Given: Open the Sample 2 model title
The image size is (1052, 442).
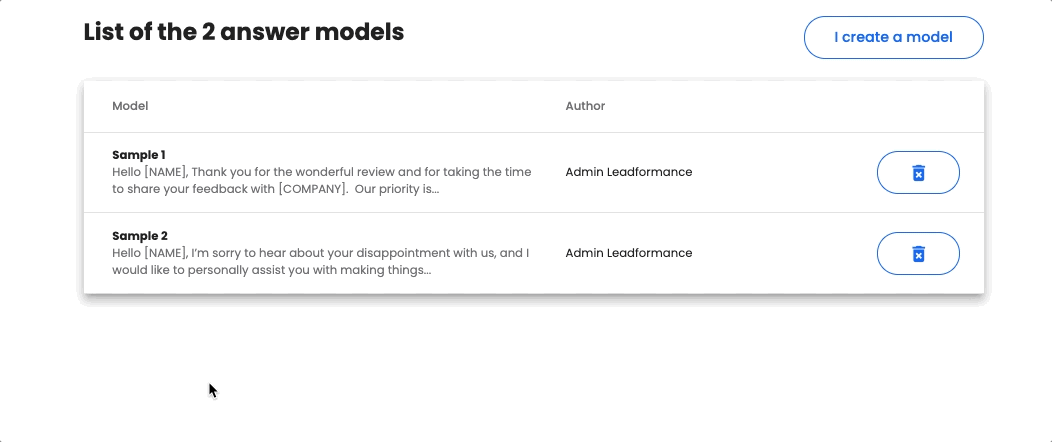Looking at the screenshot, I should 140,236.
